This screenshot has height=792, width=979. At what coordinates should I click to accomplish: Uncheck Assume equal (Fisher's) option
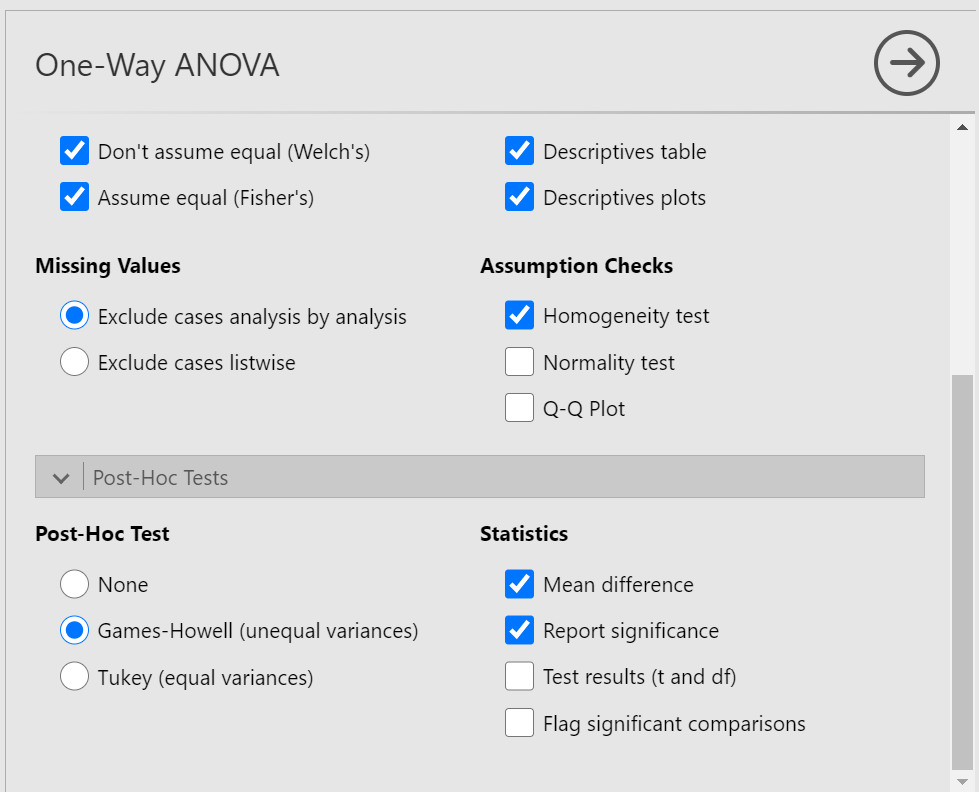tap(74, 197)
